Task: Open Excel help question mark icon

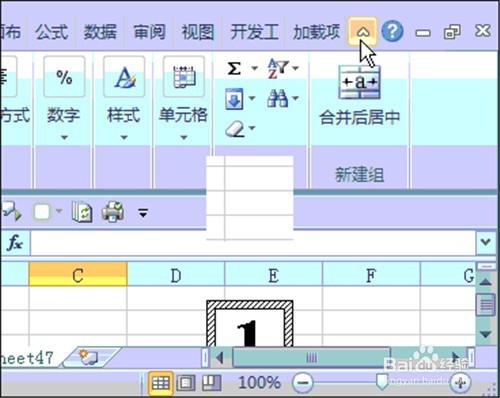Action: point(392,31)
